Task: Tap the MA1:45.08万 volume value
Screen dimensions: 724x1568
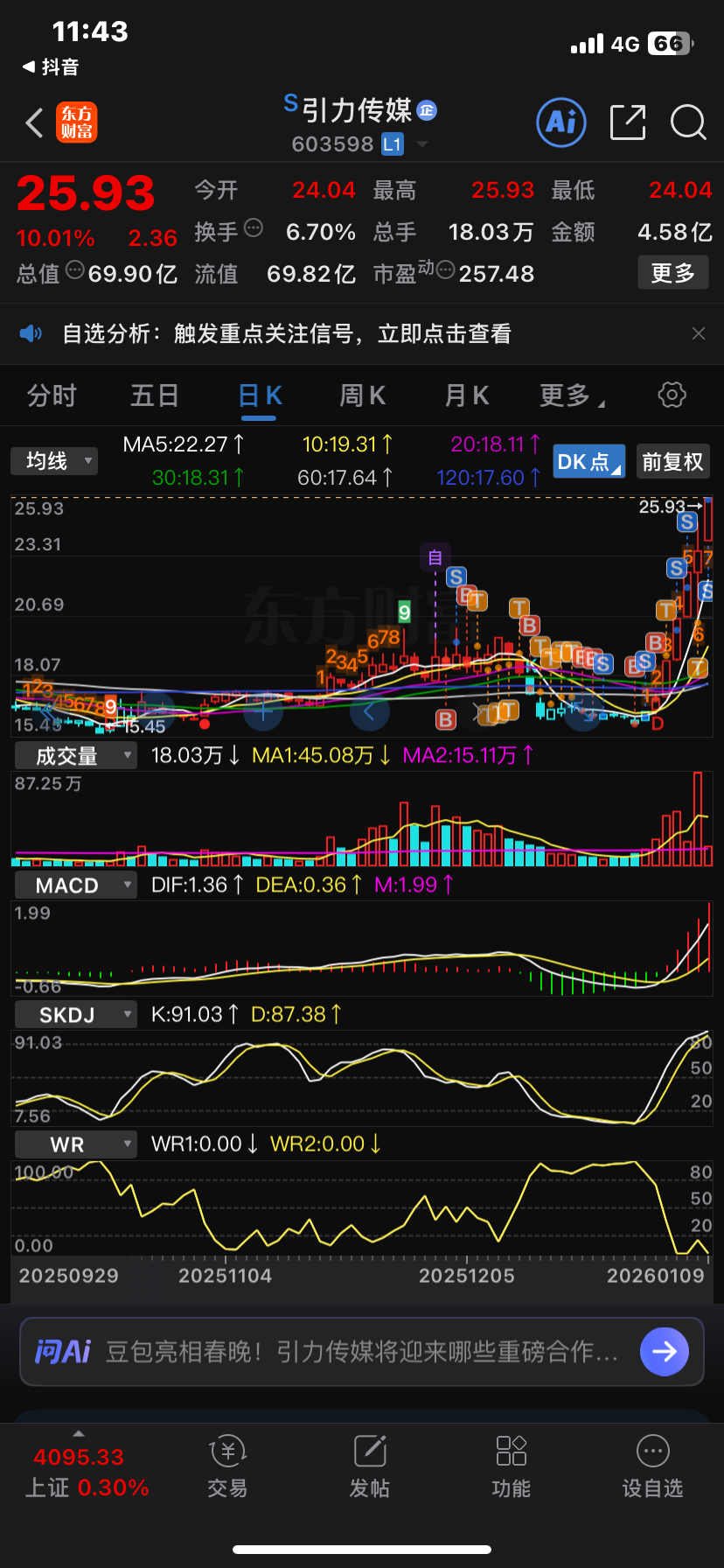Action: click(321, 755)
